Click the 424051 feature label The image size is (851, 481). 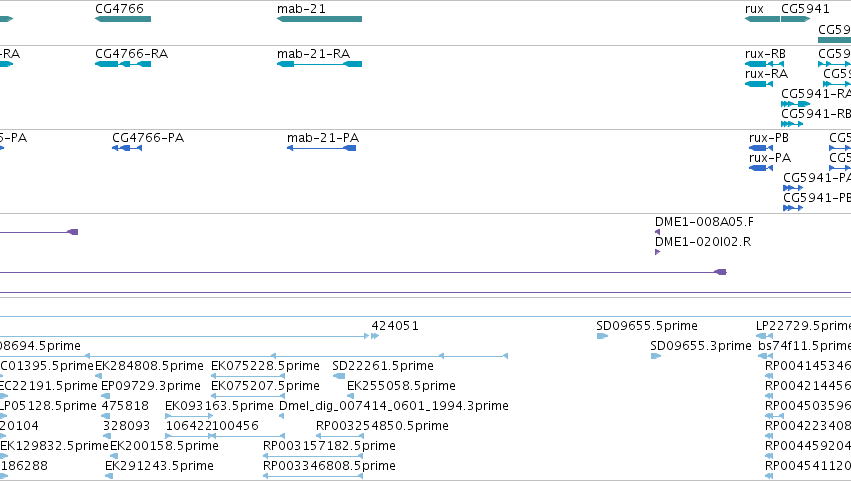click(x=395, y=326)
